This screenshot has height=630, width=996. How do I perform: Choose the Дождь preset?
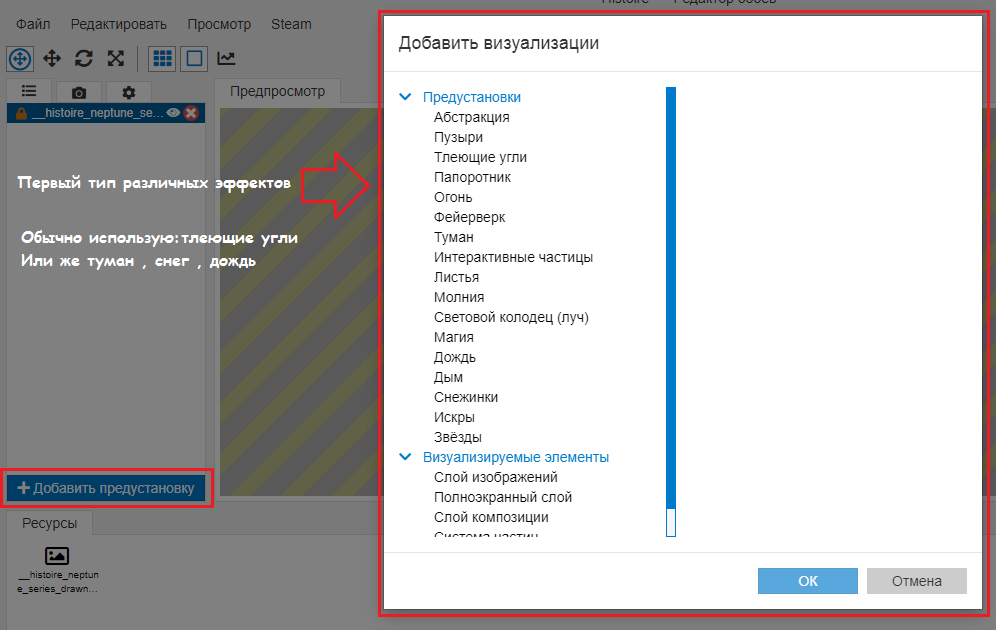tap(455, 358)
